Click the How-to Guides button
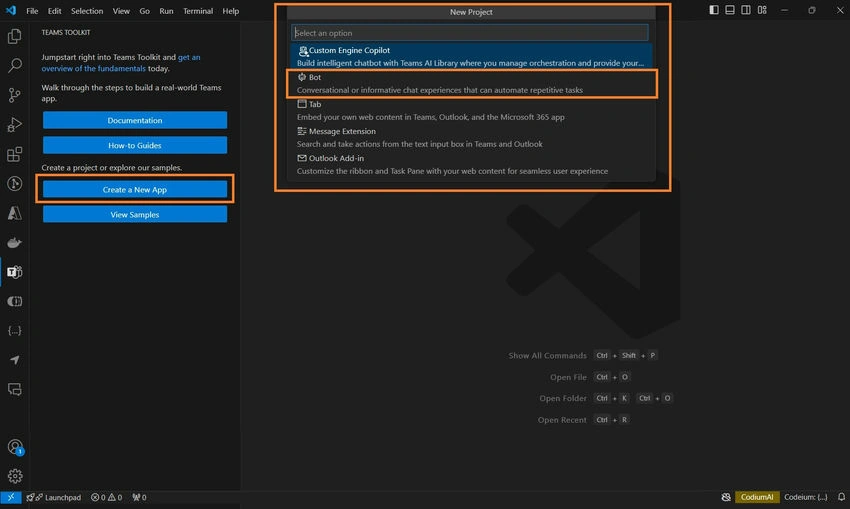850x509 pixels. 135,145
